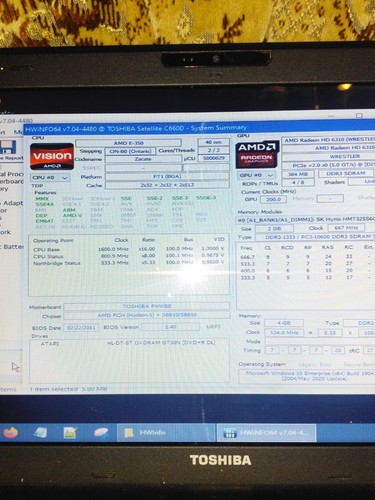
Task: Open the disk-shaped taskbar icon beside HWinfo folder
Action: (x=101, y=433)
